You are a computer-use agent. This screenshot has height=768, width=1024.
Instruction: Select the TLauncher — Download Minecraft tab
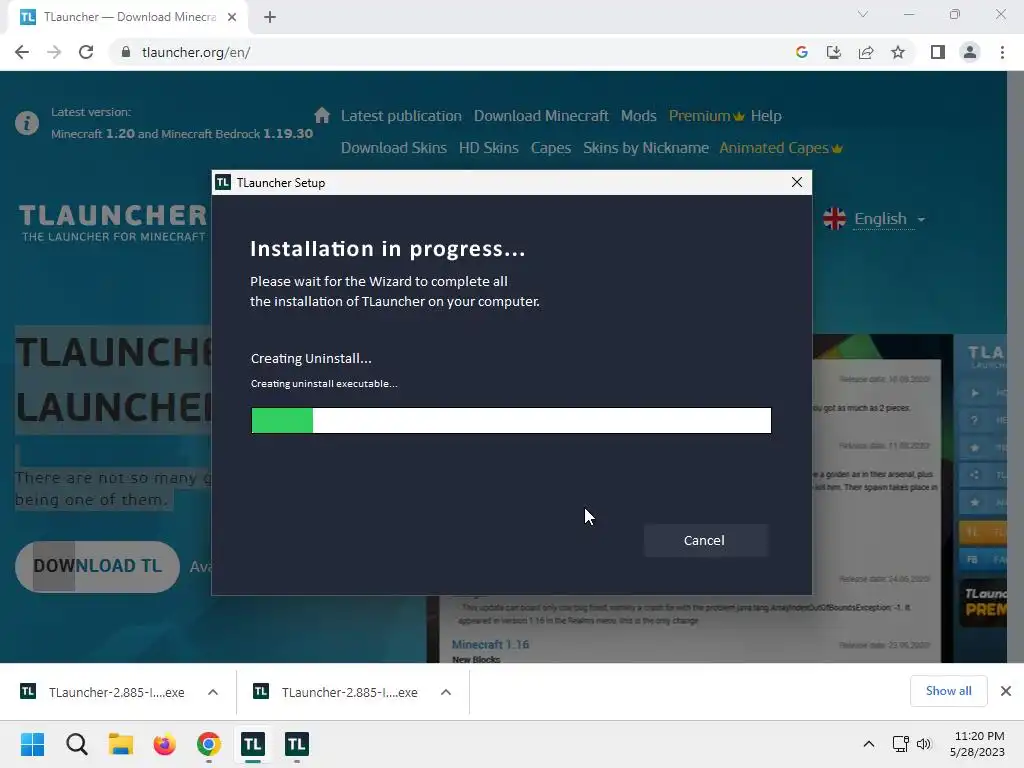point(128,17)
